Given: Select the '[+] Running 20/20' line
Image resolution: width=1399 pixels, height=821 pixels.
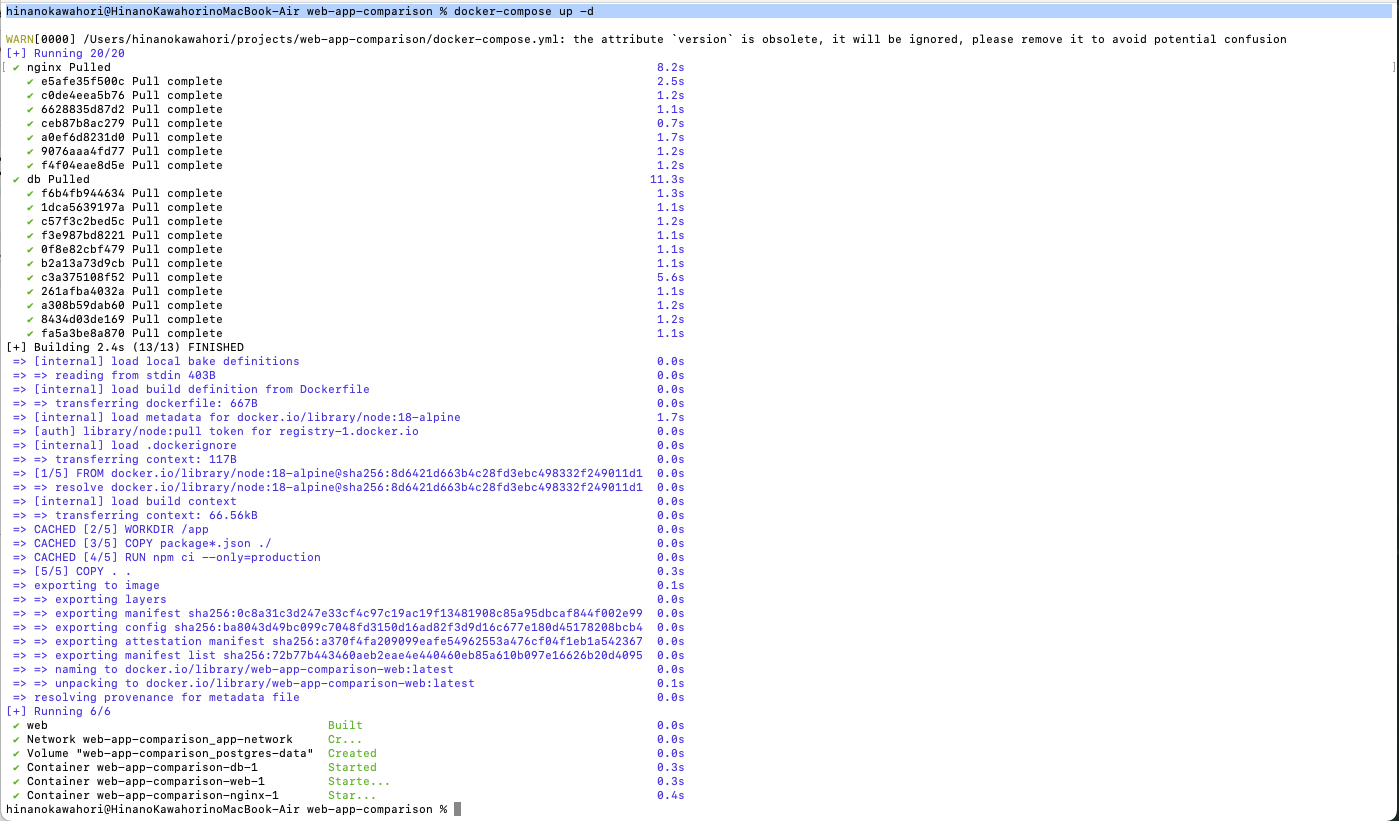Looking at the screenshot, I should (65, 53).
